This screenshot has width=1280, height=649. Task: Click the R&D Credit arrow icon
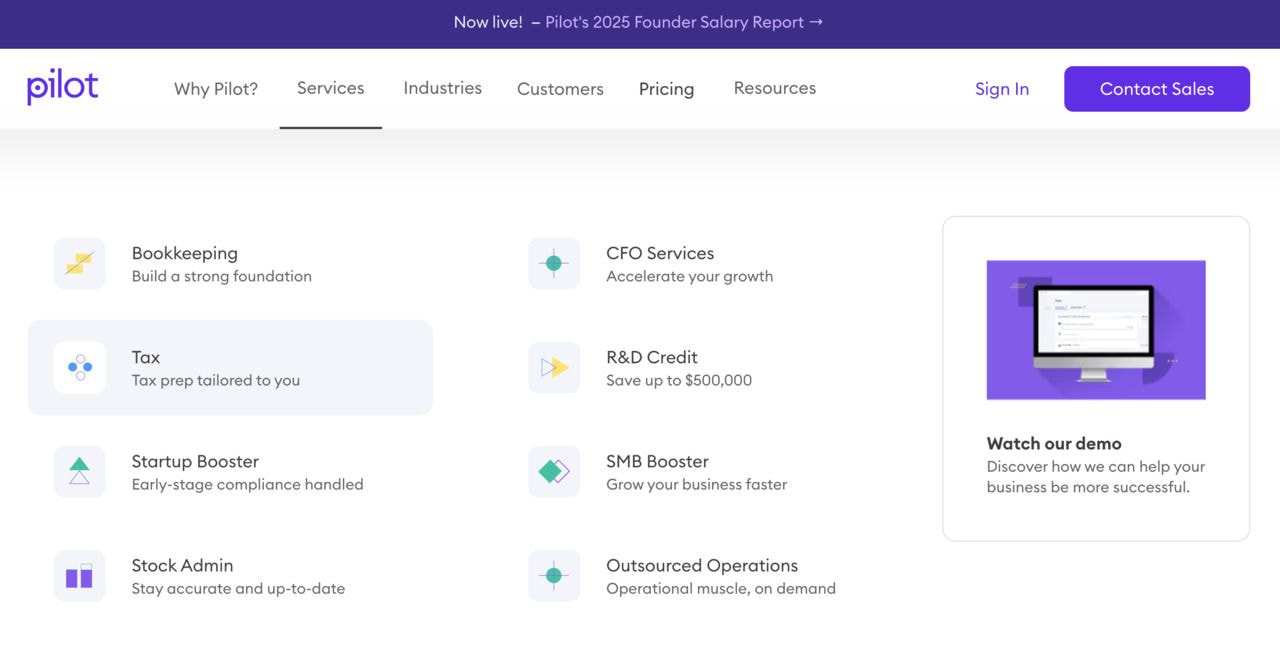tap(554, 368)
